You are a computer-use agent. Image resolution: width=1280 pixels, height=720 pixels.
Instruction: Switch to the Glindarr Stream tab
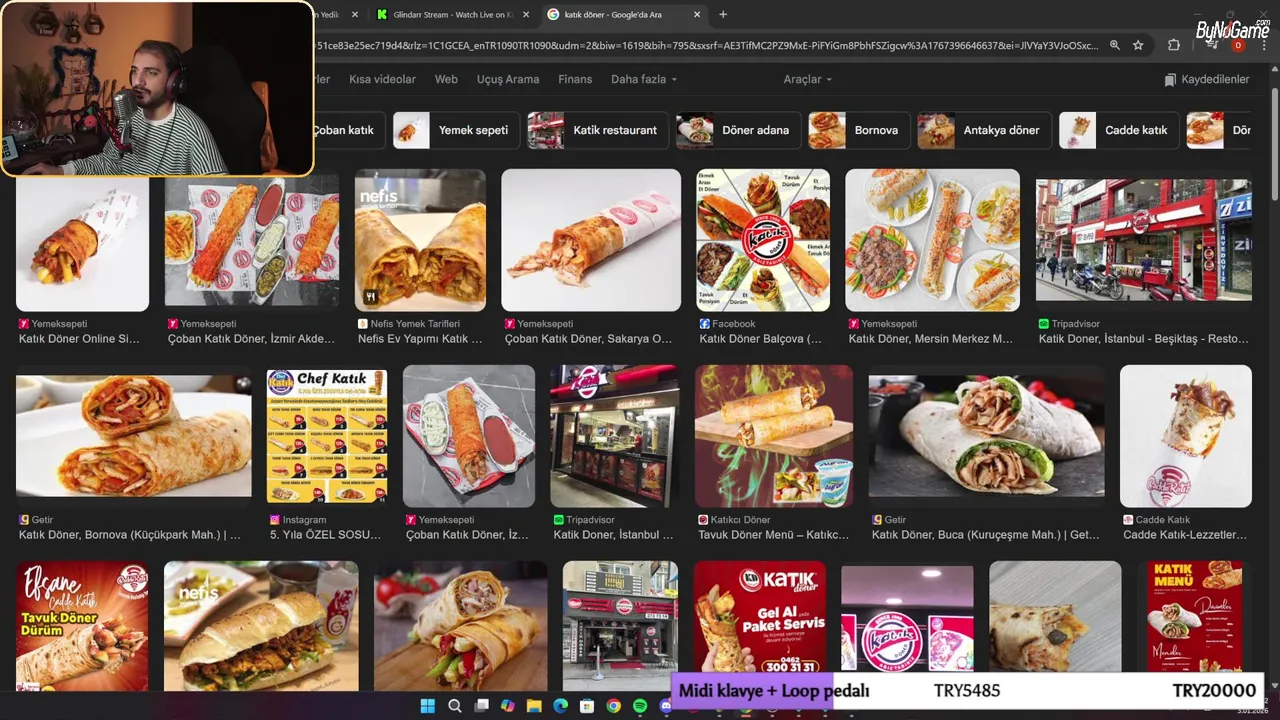453,14
